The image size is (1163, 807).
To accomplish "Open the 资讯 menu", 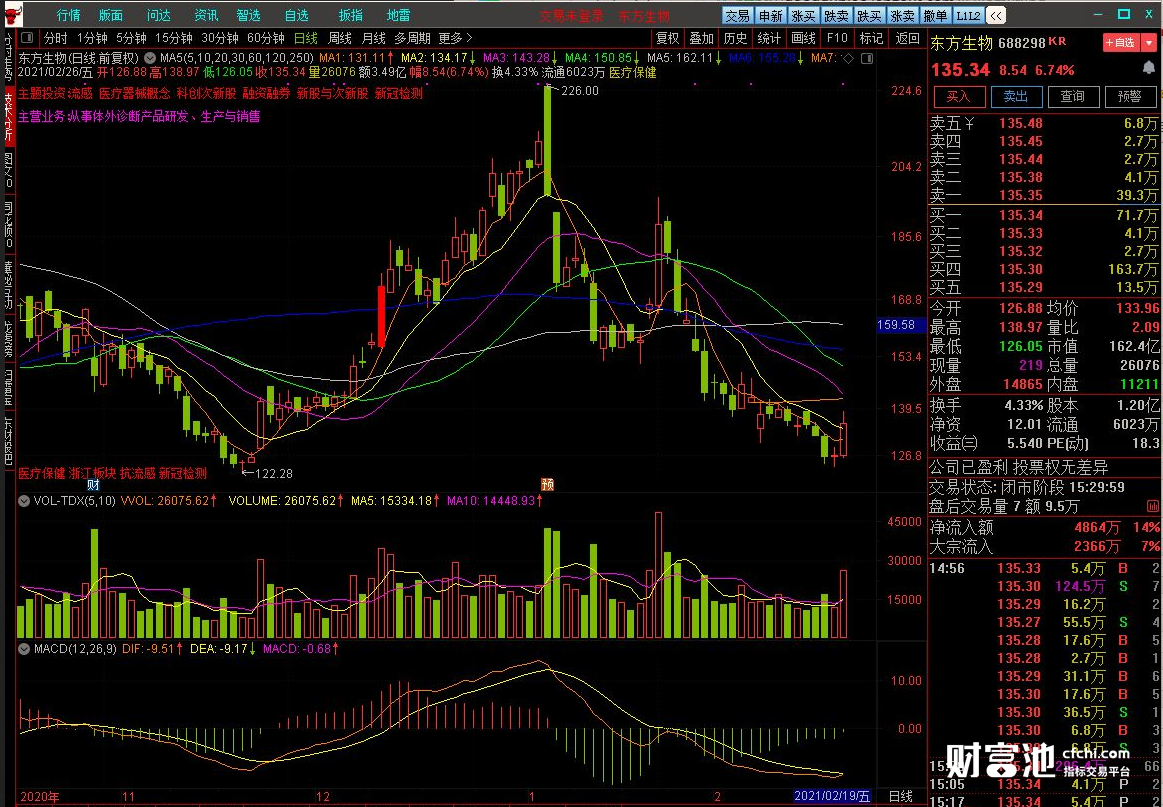I will click(x=206, y=15).
